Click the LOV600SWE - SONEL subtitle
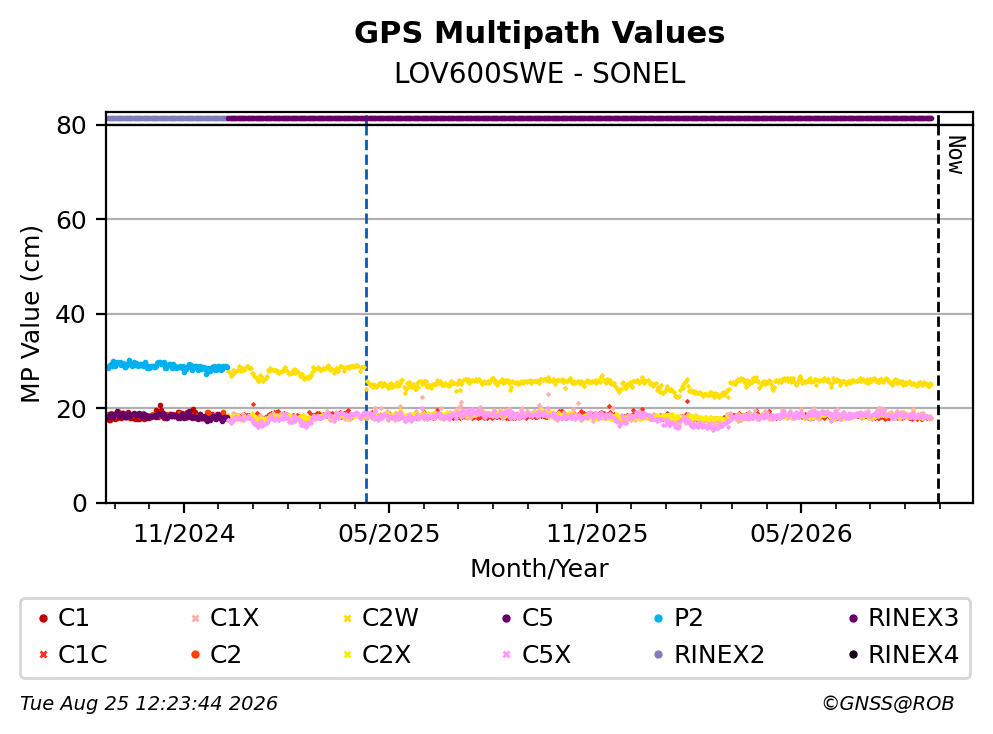The image size is (993, 734). pyautogui.click(x=540, y=73)
